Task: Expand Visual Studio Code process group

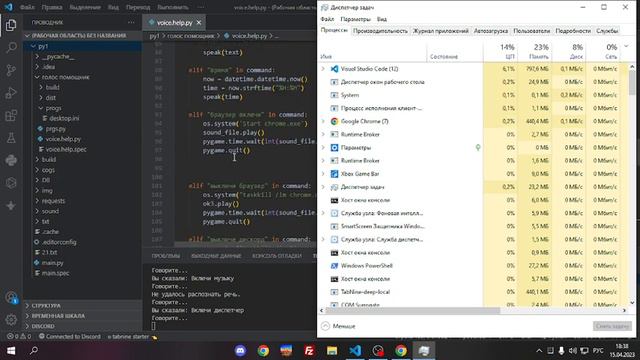Action: click(323, 69)
